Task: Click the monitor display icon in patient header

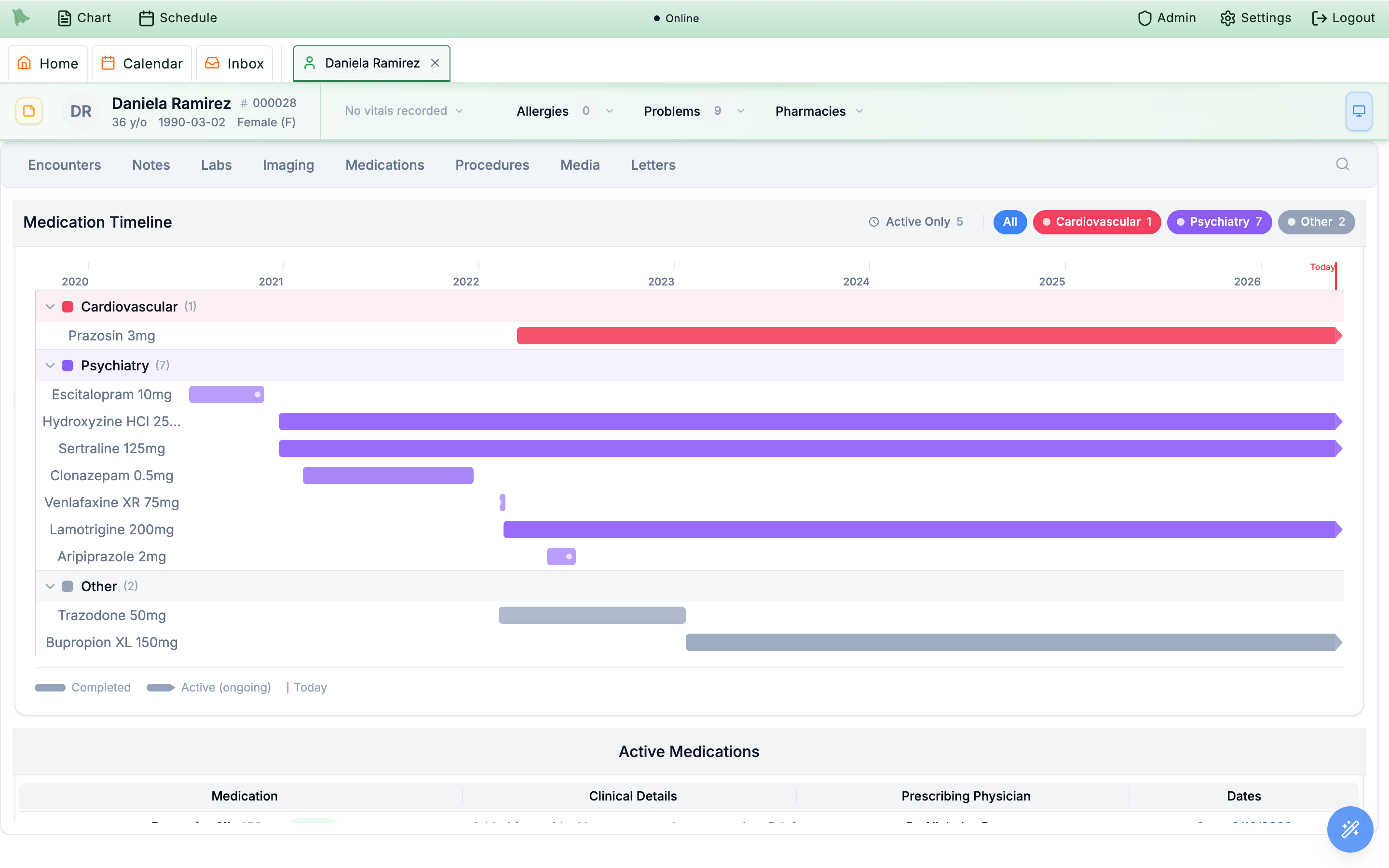Action: tap(1359, 111)
